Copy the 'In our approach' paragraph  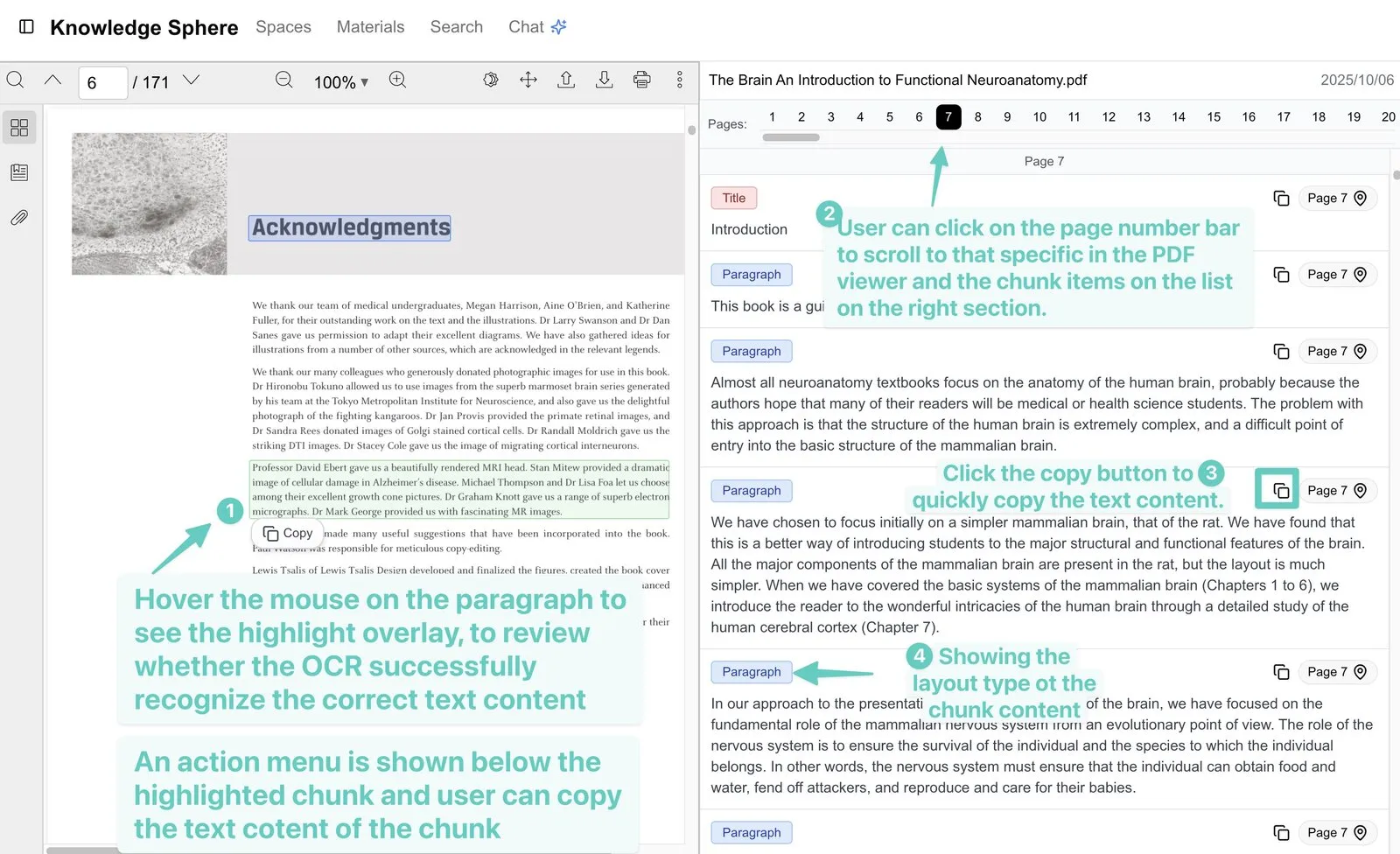[1281, 672]
